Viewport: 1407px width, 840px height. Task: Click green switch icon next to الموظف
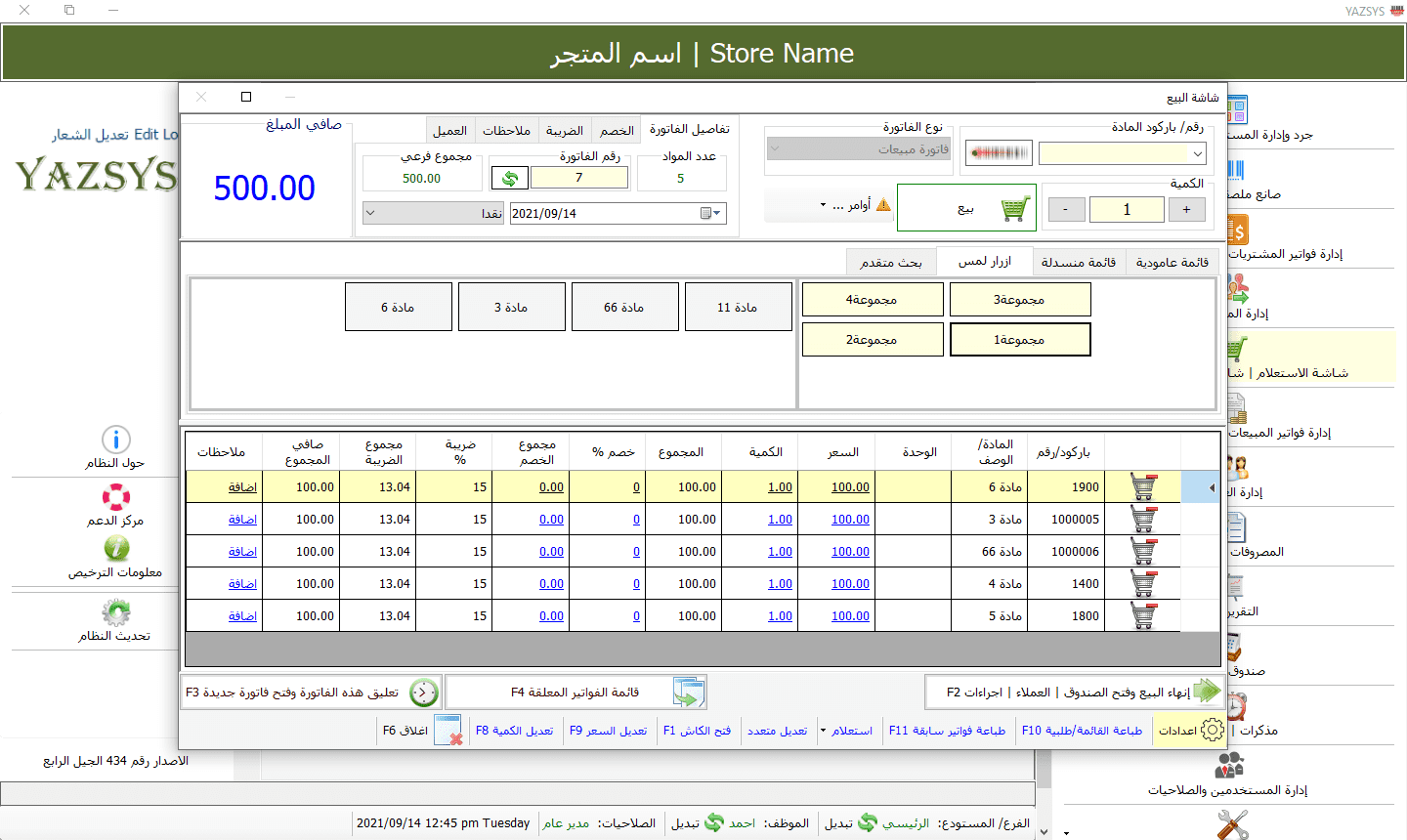(714, 822)
